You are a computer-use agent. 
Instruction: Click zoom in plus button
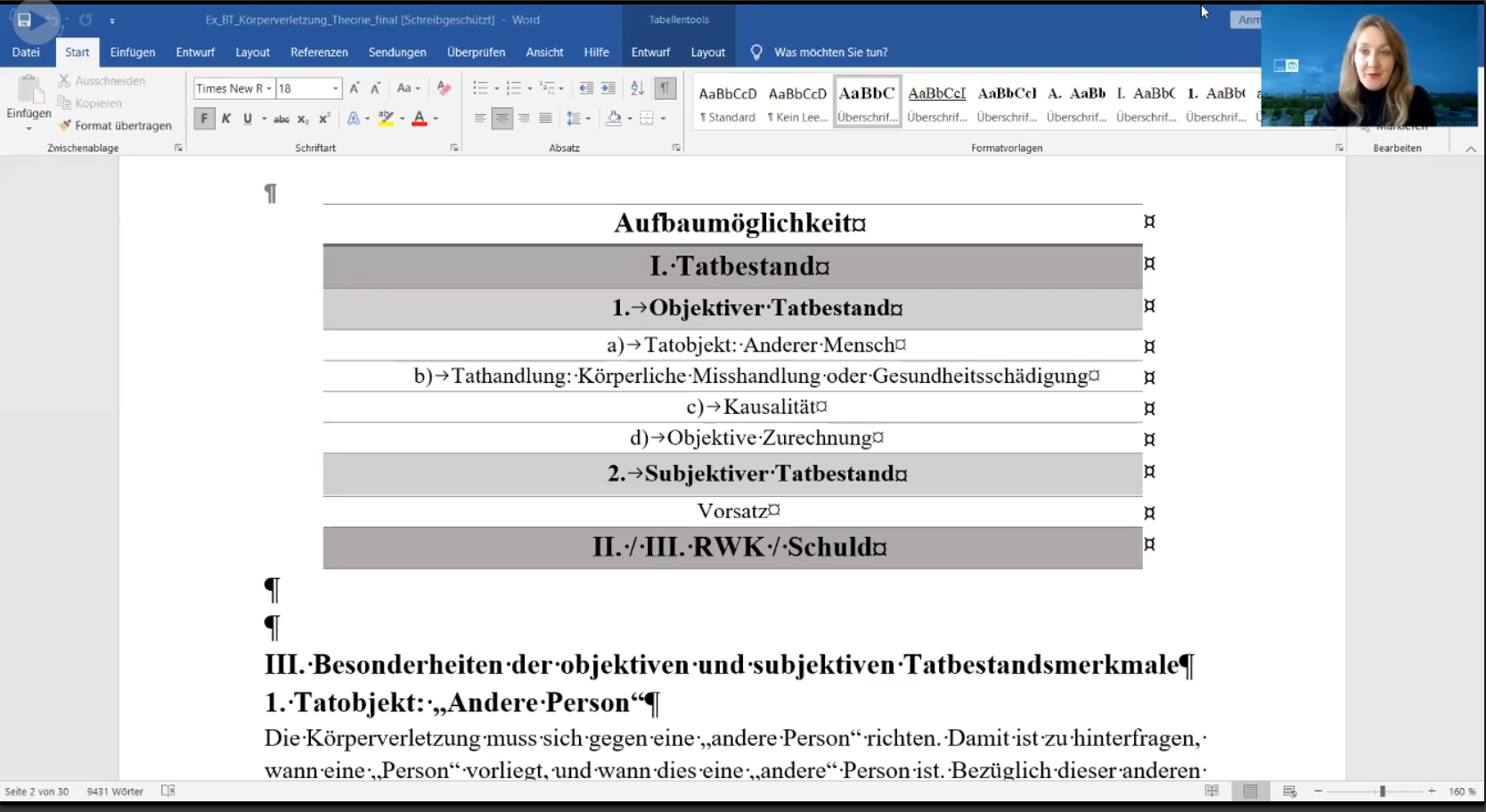1432,792
